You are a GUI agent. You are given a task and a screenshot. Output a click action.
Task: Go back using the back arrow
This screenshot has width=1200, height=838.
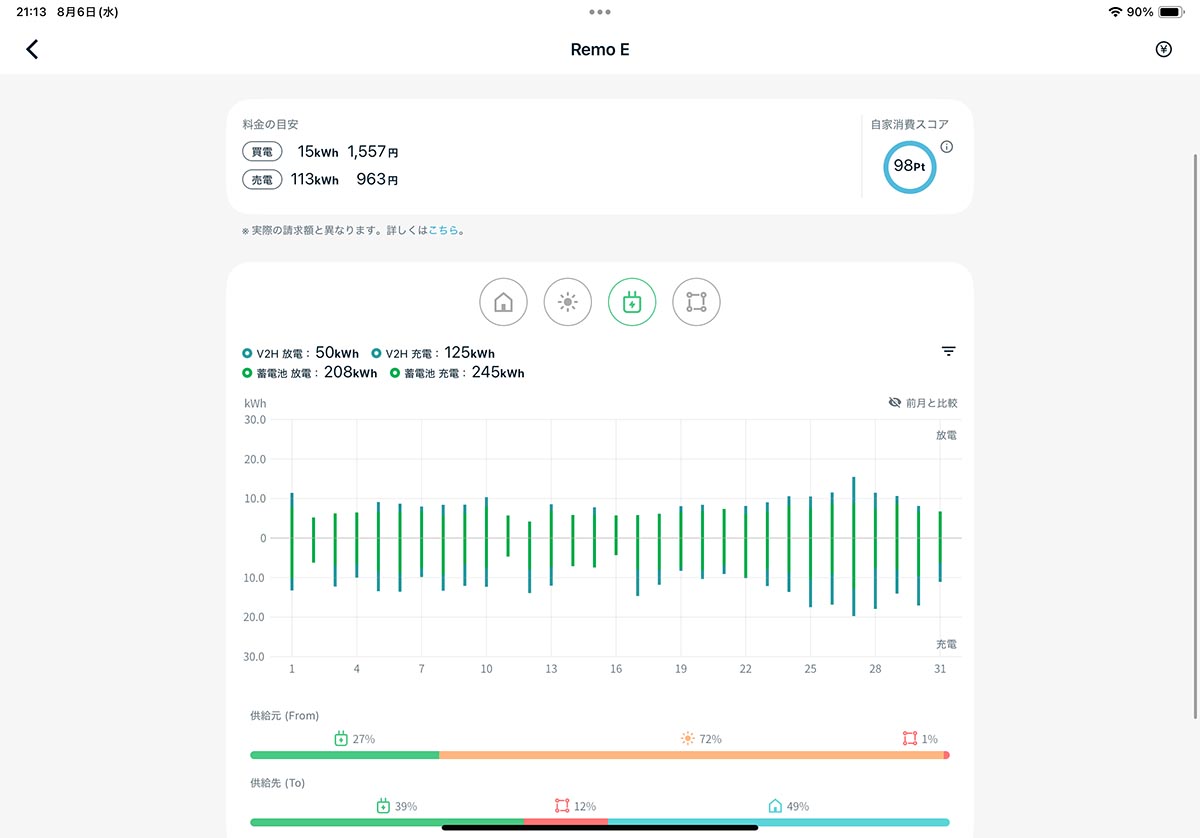pos(32,49)
